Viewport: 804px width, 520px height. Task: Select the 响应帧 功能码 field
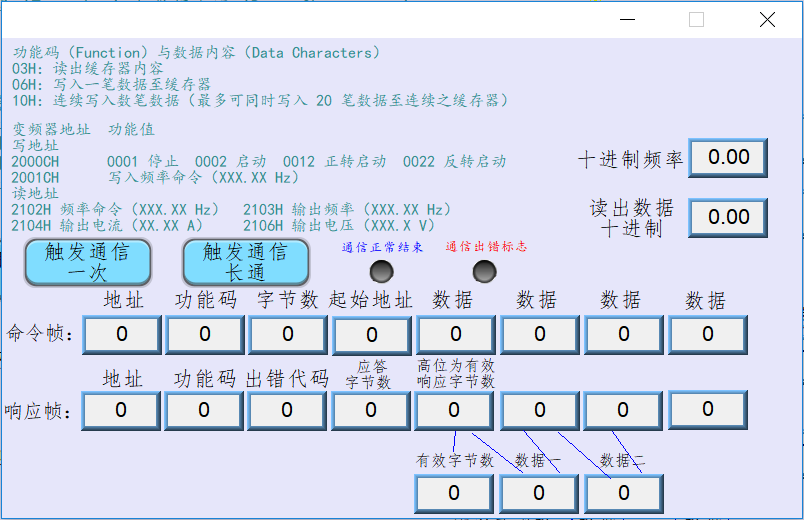click(x=204, y=410)
